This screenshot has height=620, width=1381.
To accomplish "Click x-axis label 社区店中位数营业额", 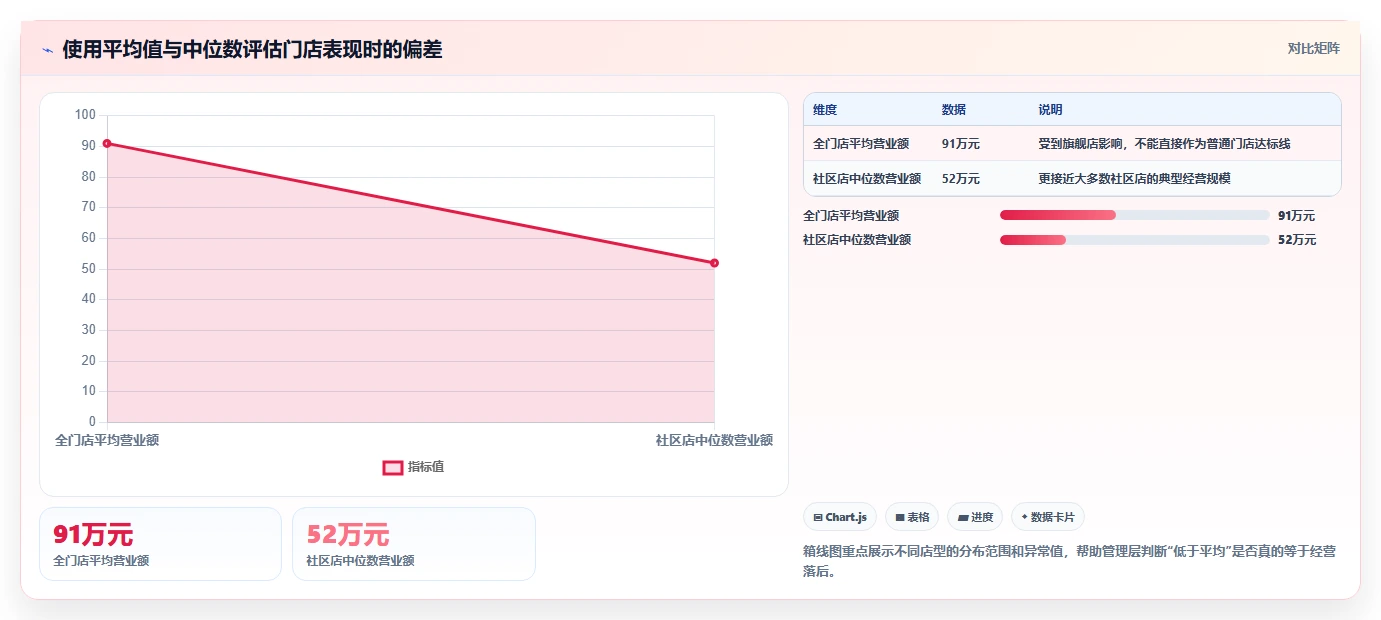I will coord(714,440).
